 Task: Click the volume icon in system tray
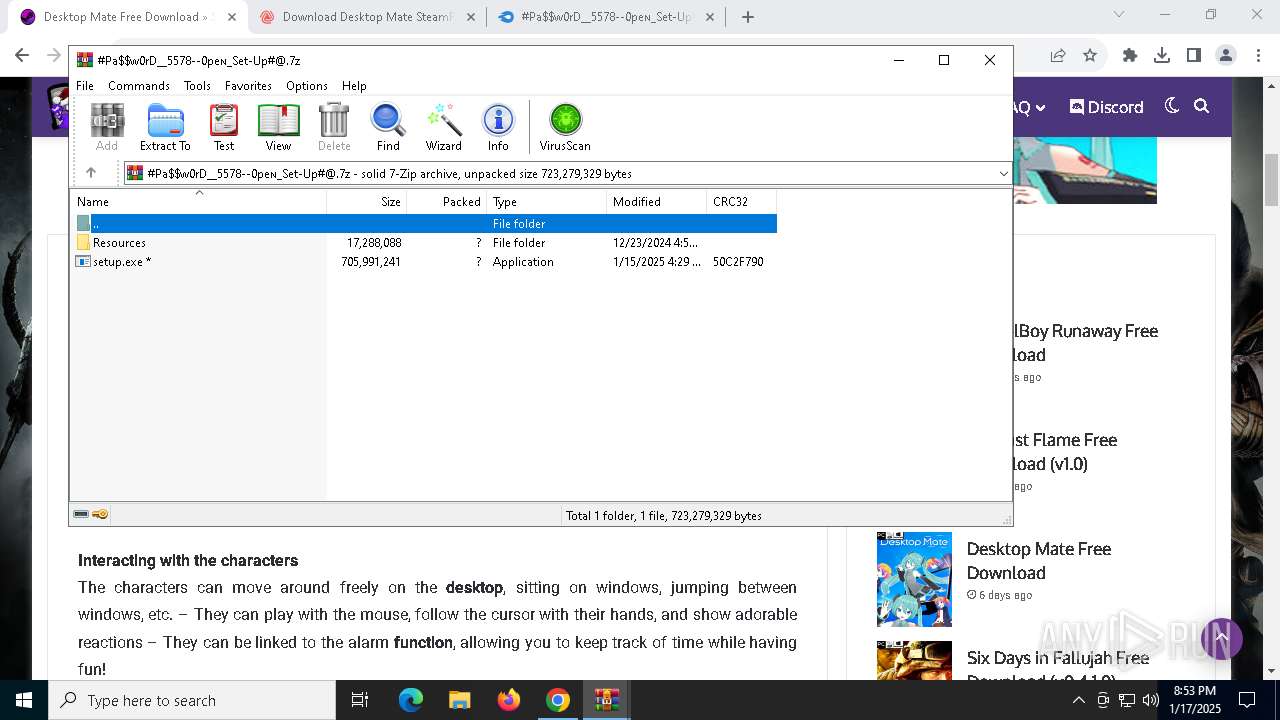1150,700
